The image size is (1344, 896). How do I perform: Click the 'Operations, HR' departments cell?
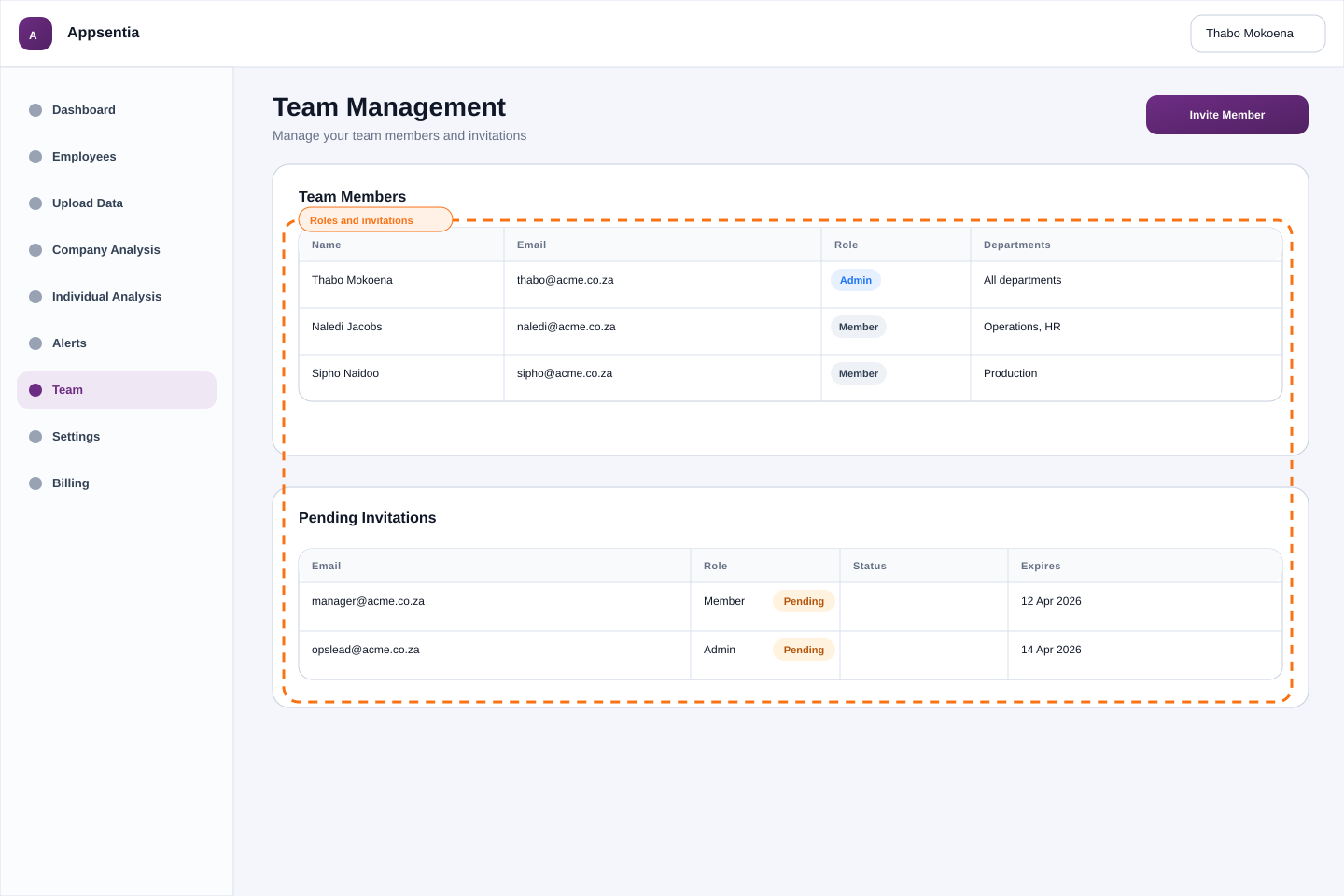1022,327
